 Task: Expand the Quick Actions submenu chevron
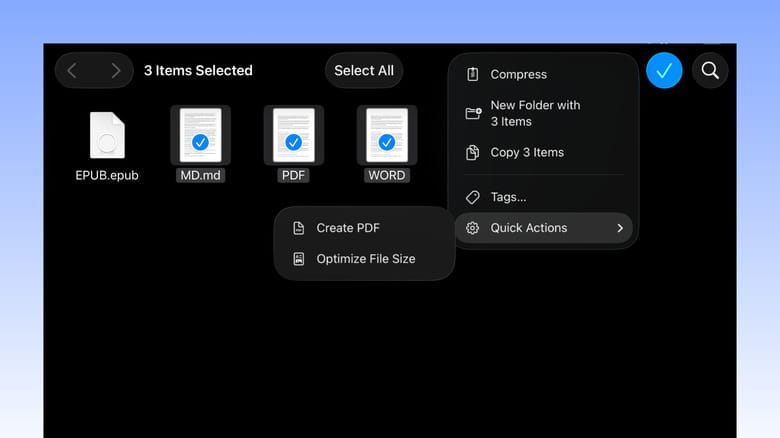point(620,228)
